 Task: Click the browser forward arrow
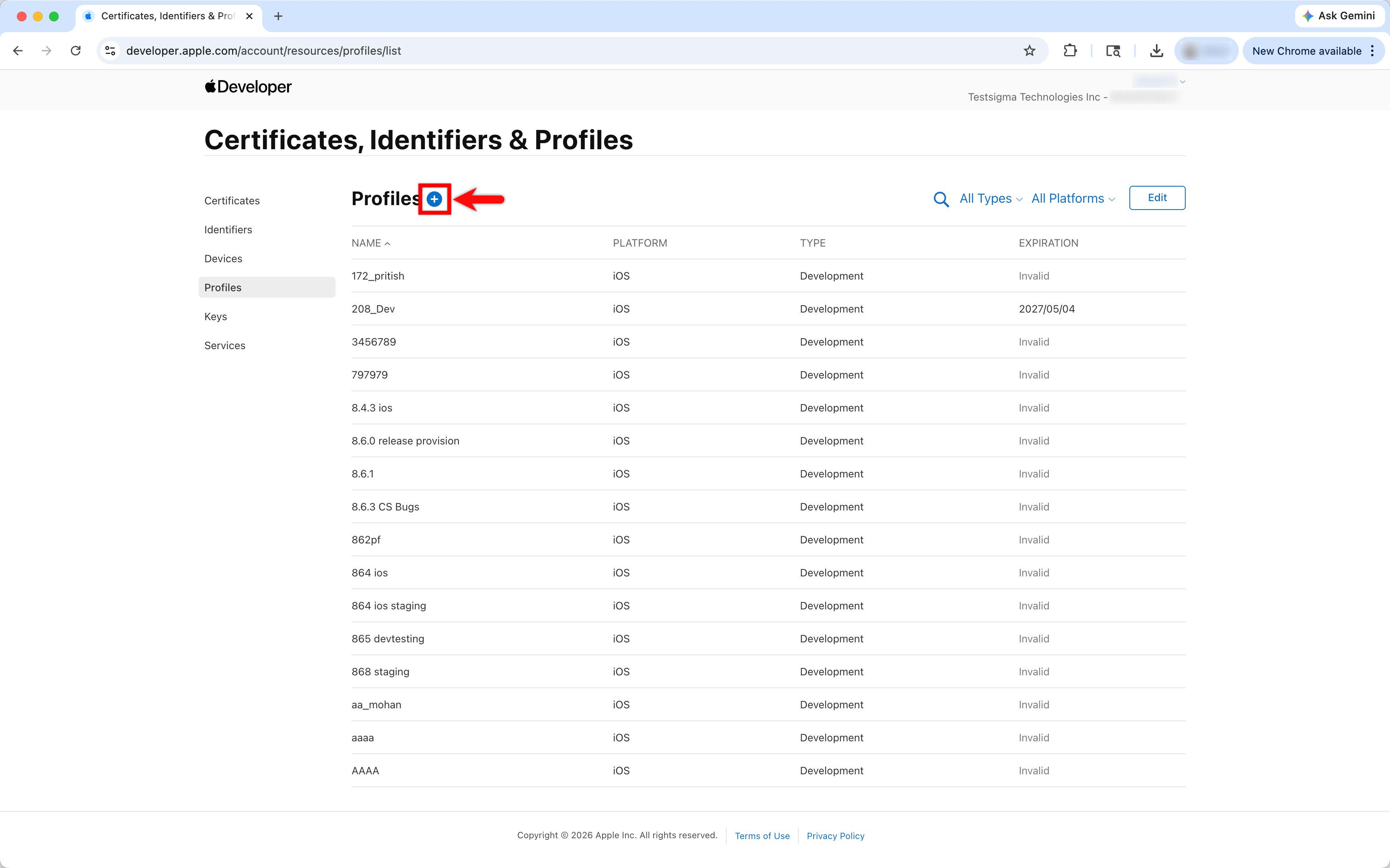47,51
